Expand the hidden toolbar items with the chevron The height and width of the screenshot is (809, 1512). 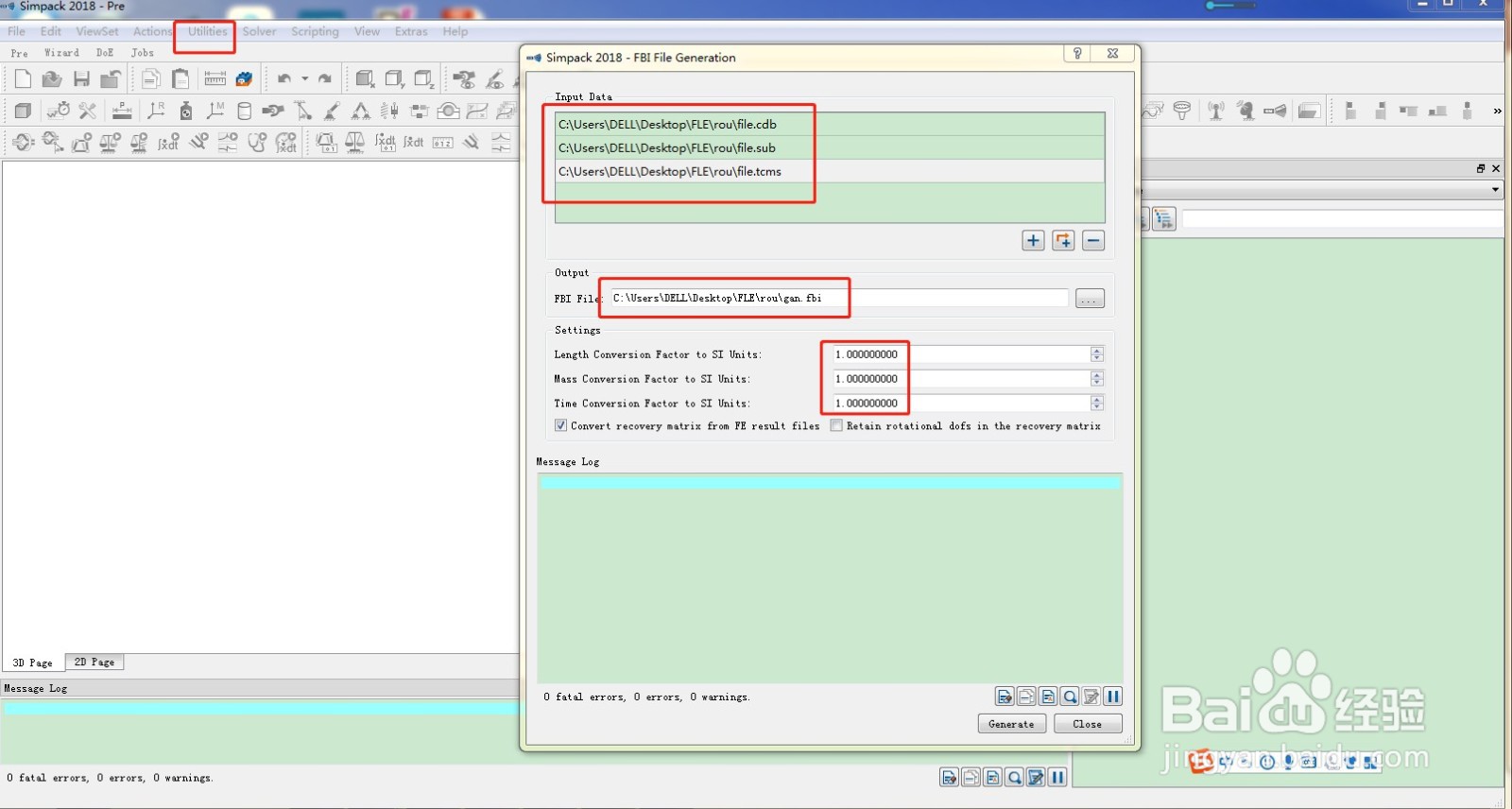point(1497,112)
